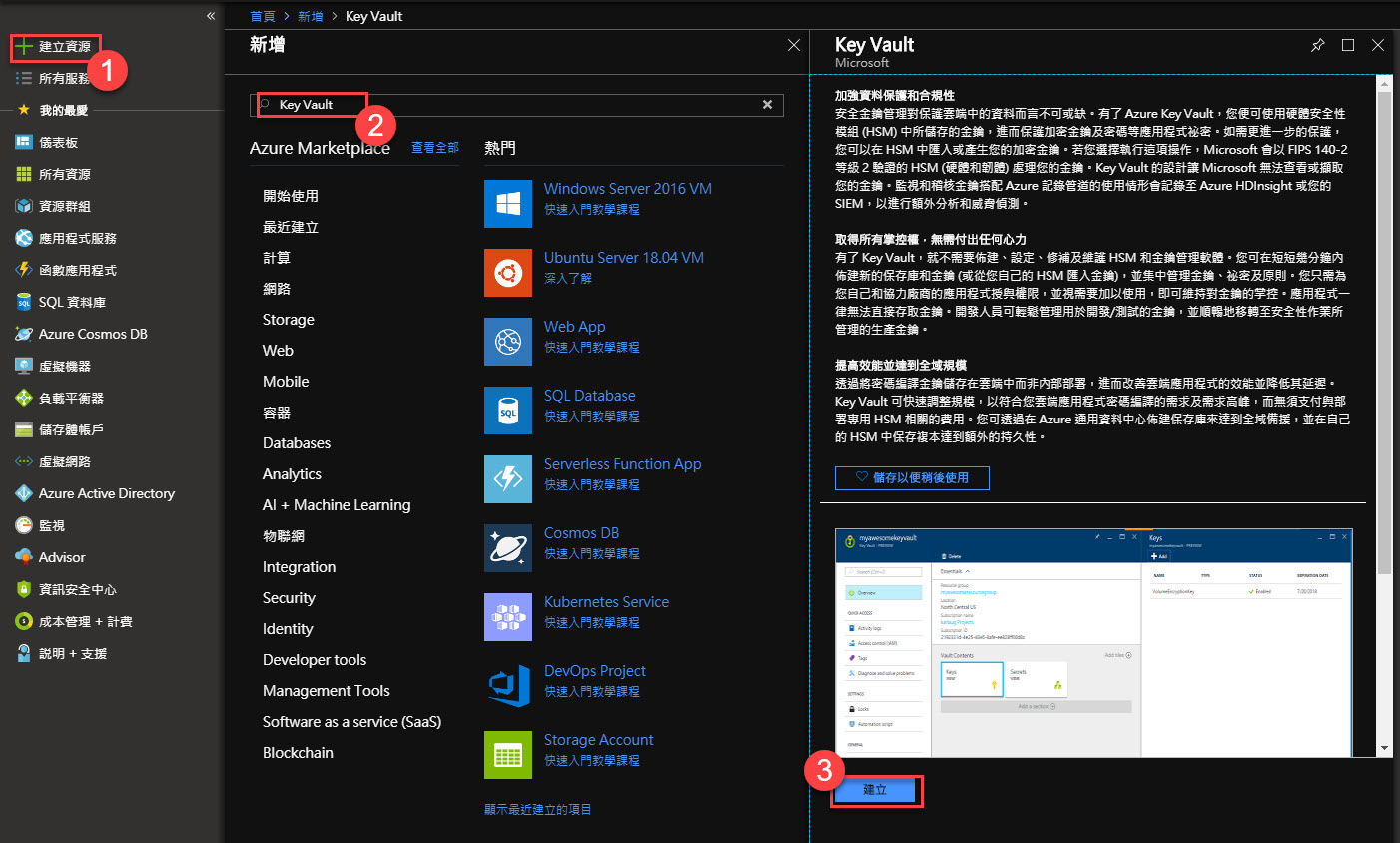Click the green plus 建立資源 icon
This screenshot has width=1400, height=843.
click(24, 47)
